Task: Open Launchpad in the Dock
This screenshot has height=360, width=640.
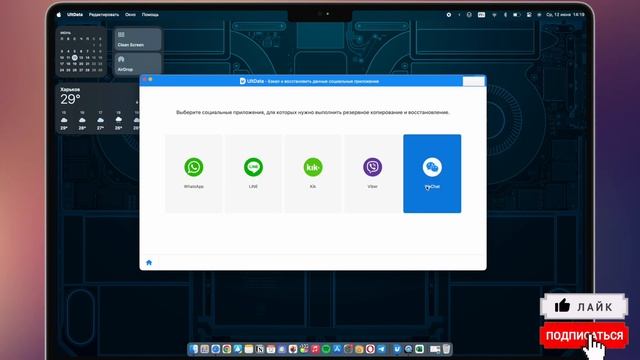Action: pos(204,349)
